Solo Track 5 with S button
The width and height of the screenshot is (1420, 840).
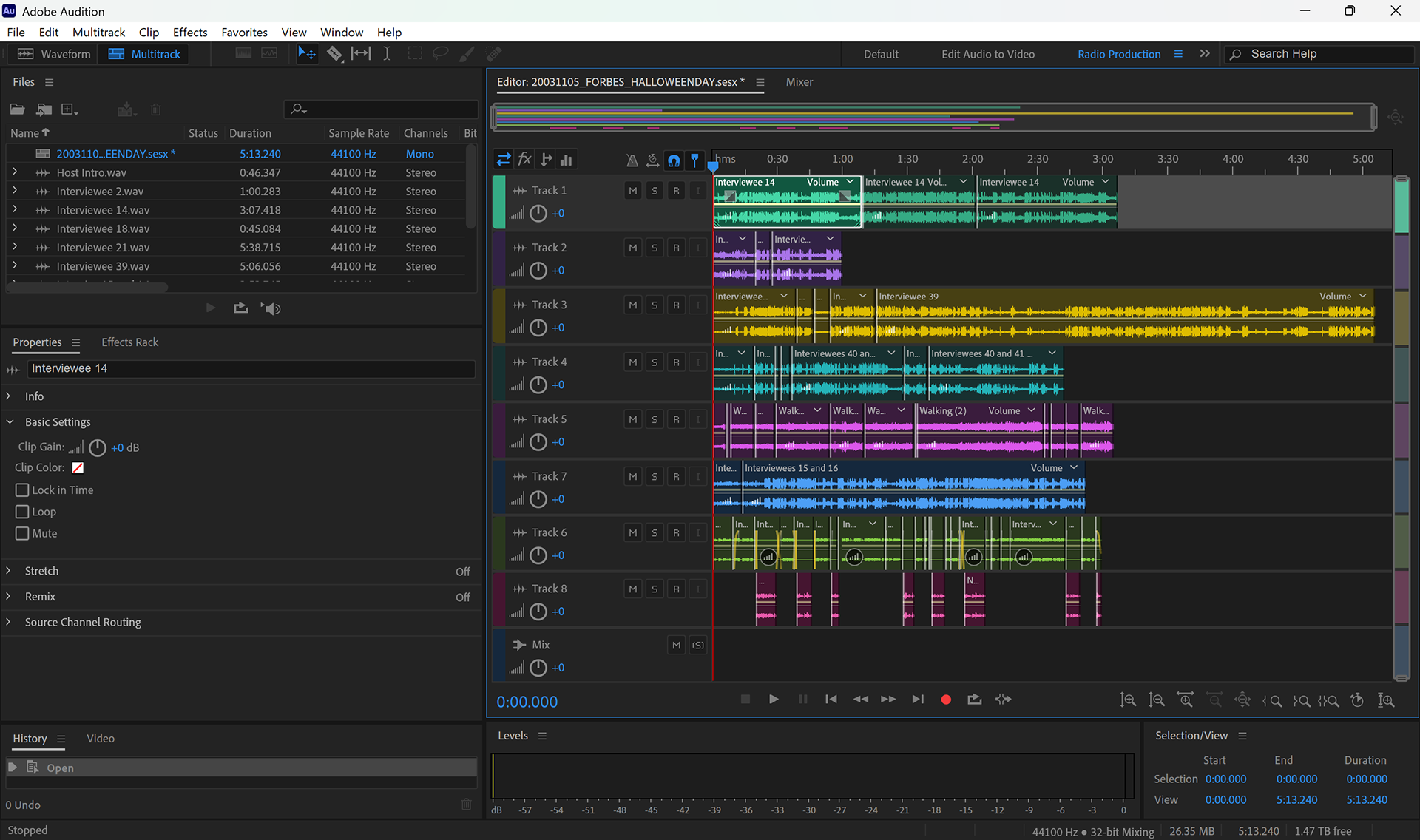tap(654, 419)
